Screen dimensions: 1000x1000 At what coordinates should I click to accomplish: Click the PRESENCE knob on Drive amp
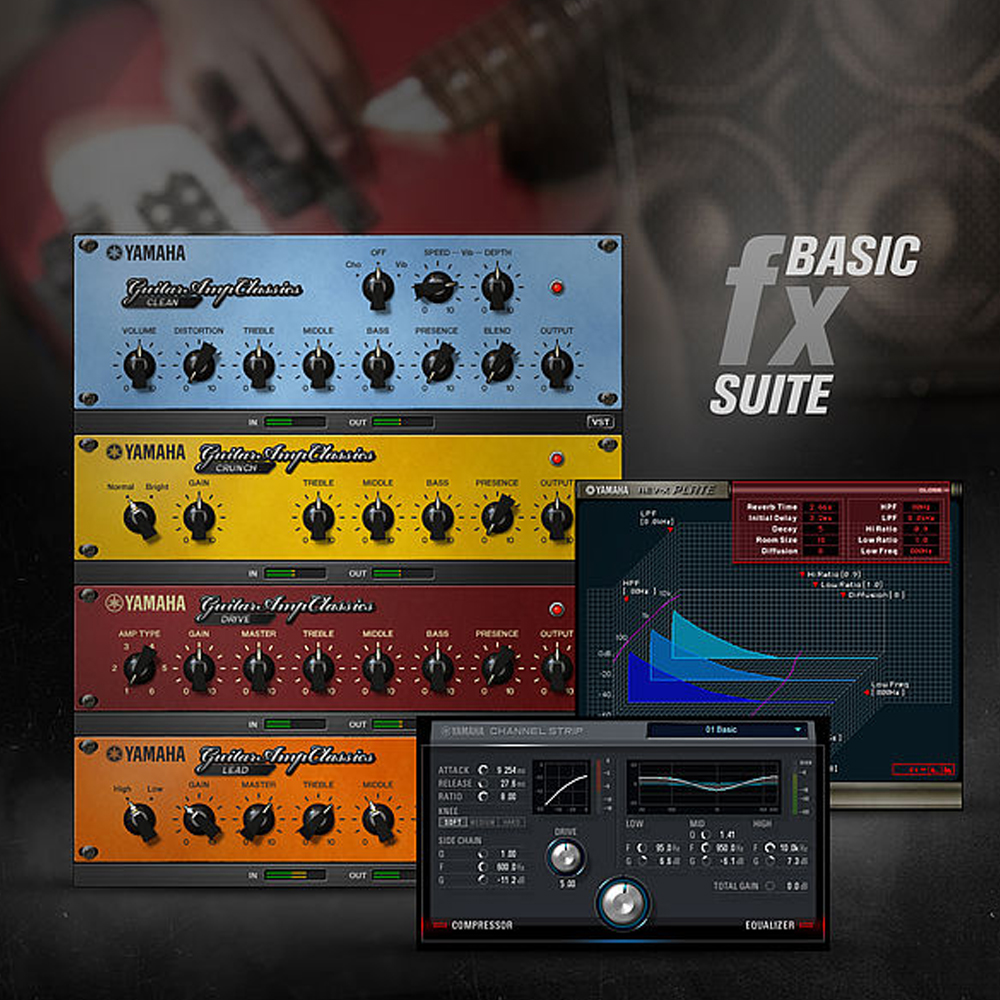(x=497, y=668)
